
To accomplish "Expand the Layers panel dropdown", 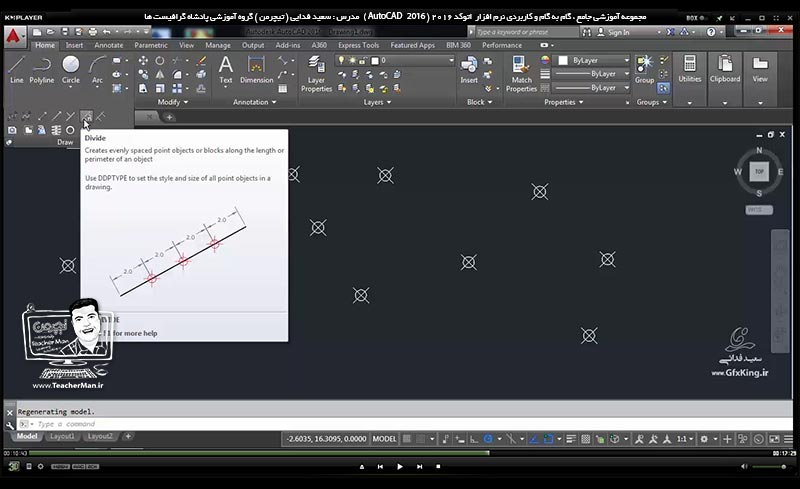I will click(x=377, y=102).
